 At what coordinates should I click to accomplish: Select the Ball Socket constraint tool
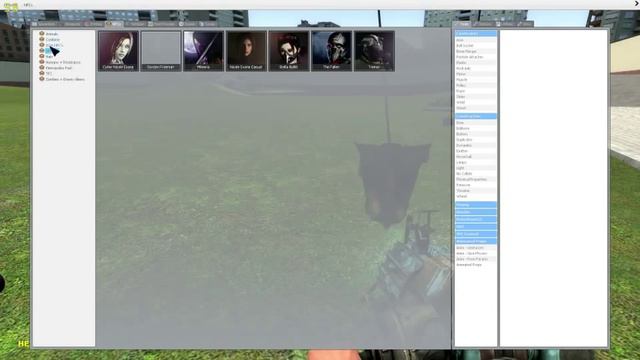point(476,46)
